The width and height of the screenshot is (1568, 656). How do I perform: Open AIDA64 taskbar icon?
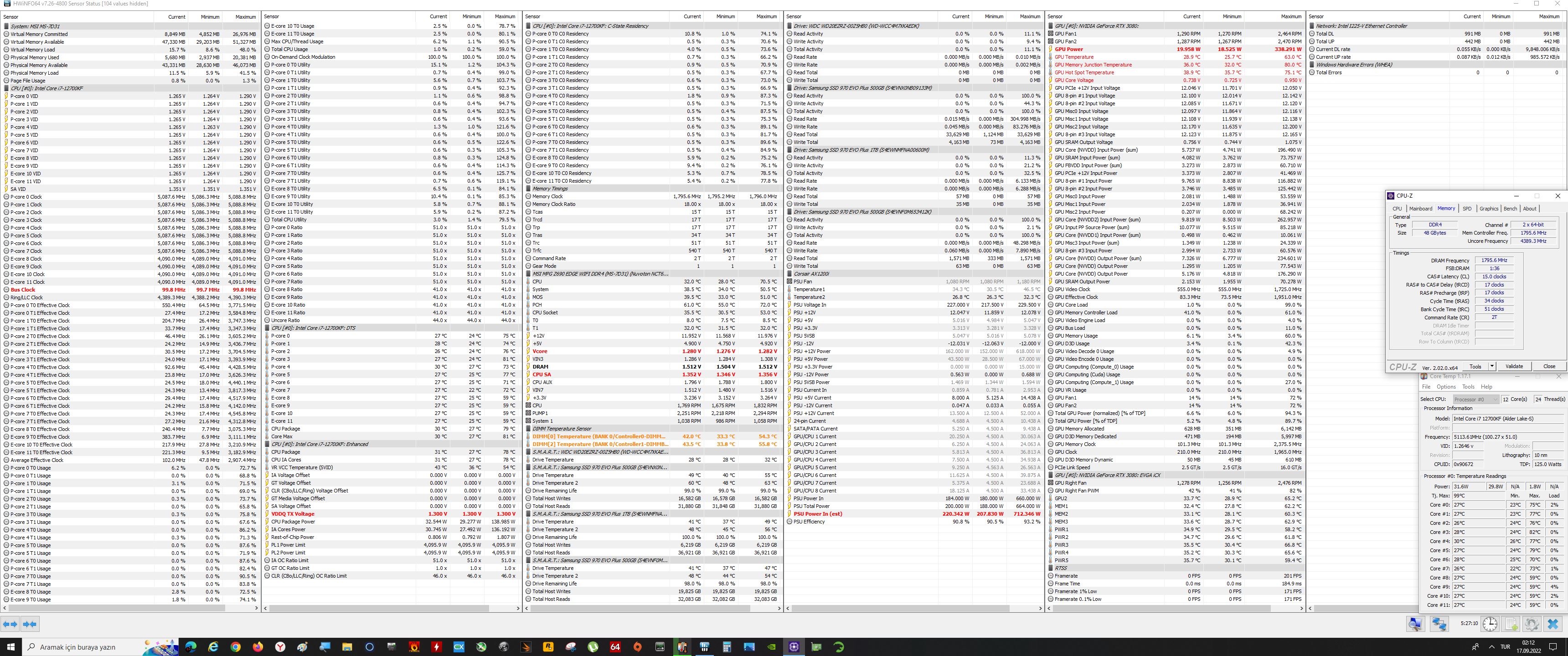[x=615, y=647]
